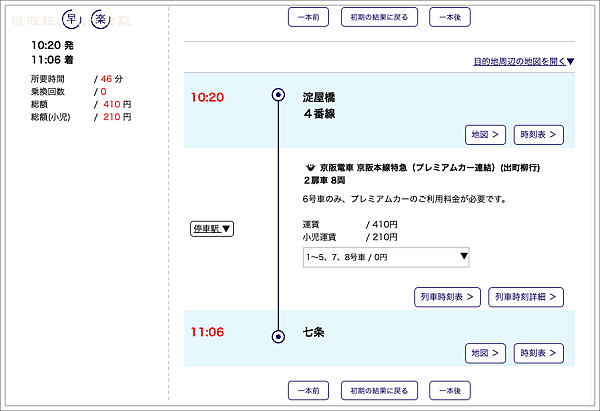
Task: Click the 七条 station name
Action: [313, 332]
